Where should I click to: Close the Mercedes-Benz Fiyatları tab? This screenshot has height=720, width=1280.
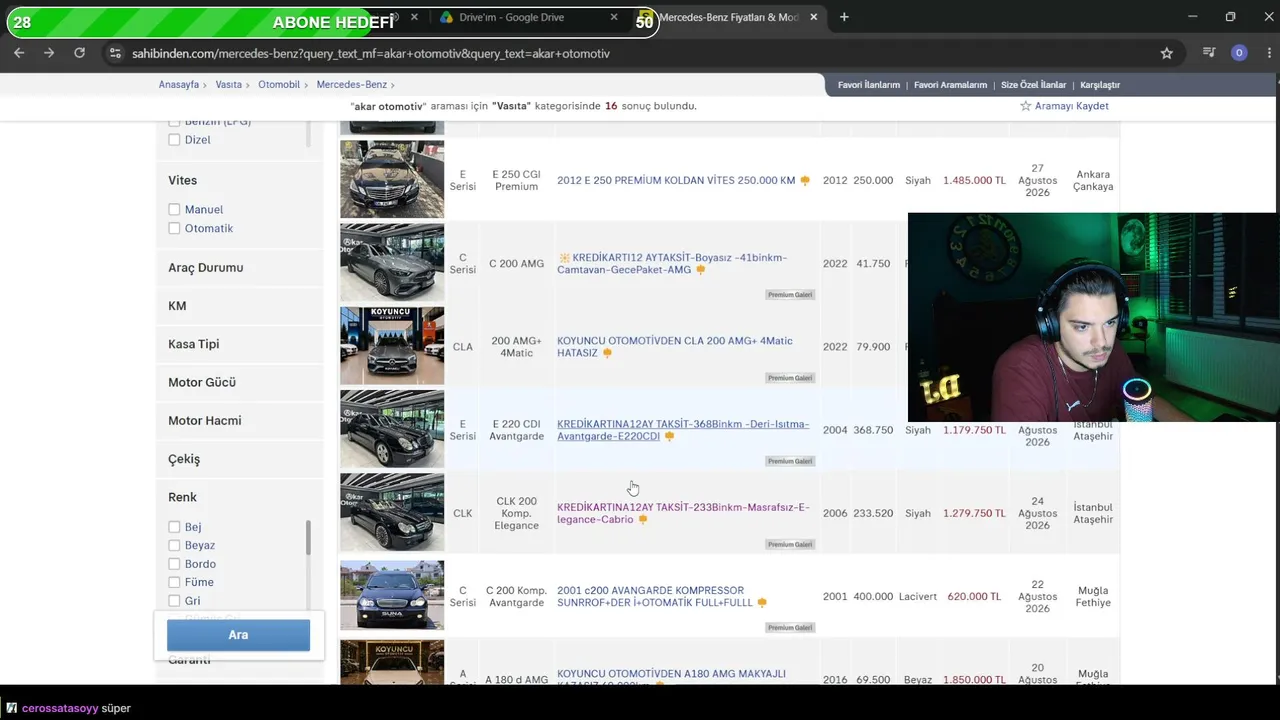pos(814,17)
